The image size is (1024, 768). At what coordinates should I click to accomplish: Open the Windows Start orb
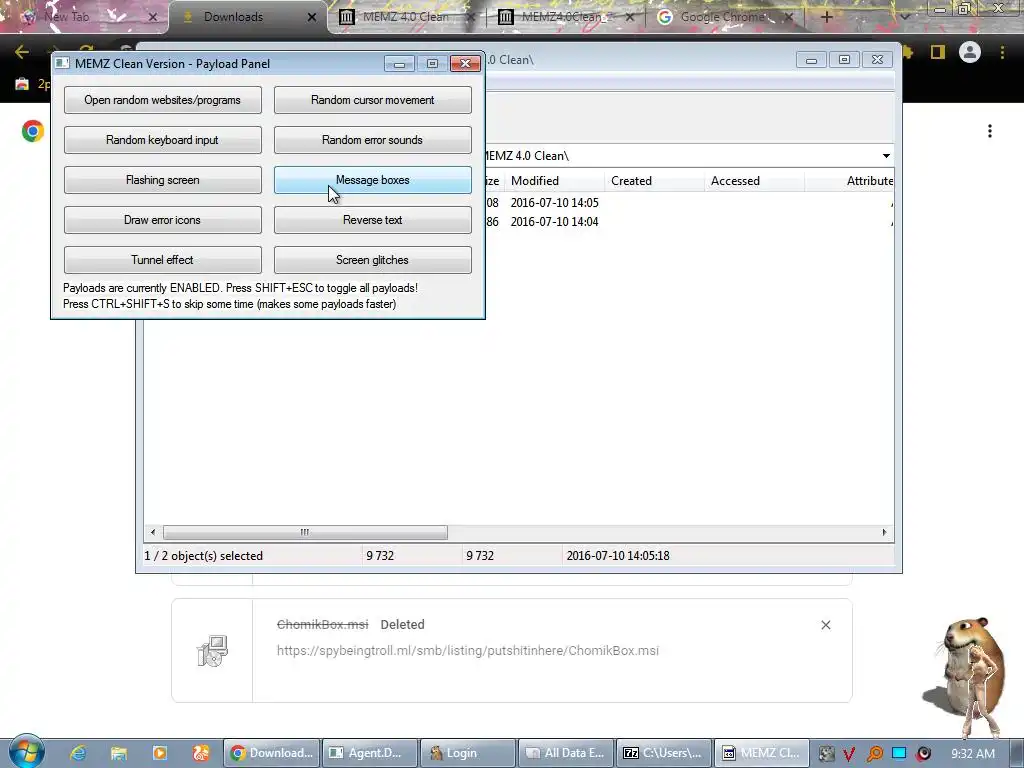pos(26,752)
